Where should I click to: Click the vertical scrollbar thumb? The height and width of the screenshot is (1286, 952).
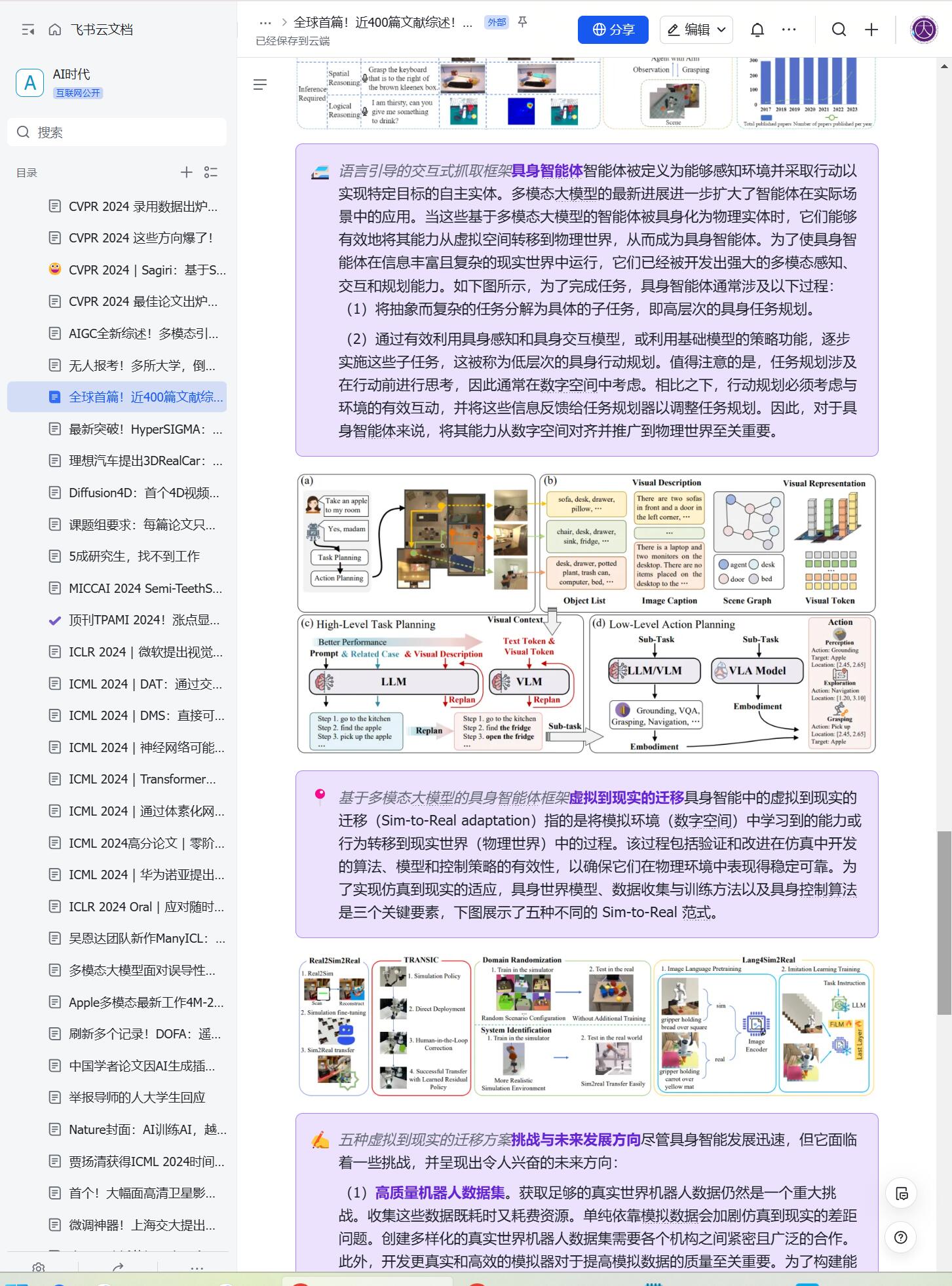click(x=944, y=923)
